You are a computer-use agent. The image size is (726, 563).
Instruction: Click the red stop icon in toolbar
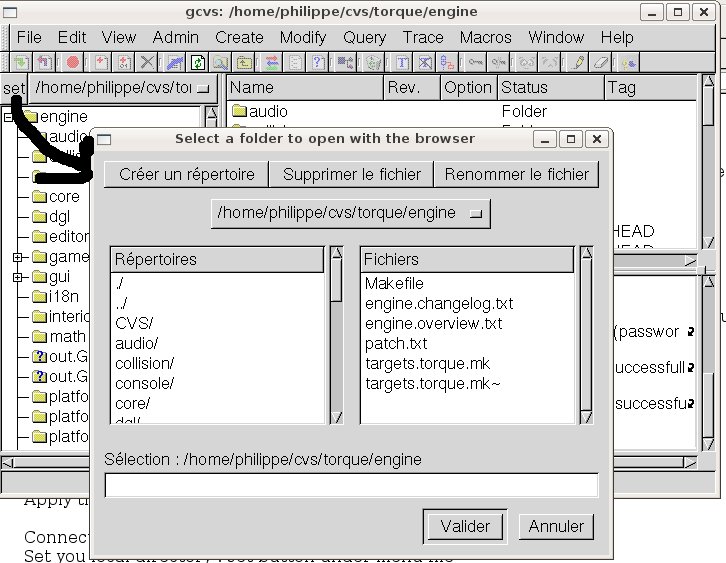pyautogui.click(x=73, y=62)
